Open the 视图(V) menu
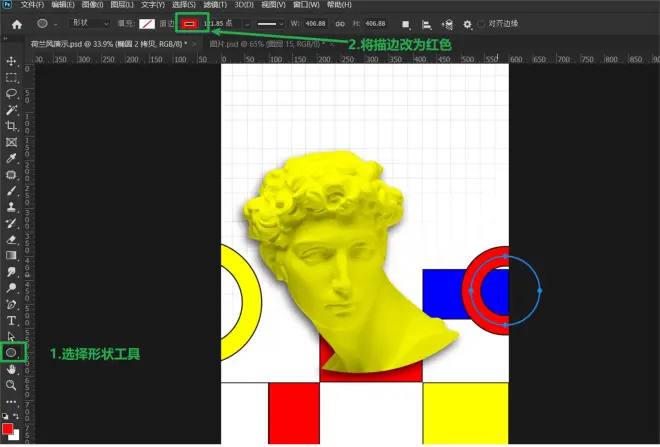660x447 pixels. tap(273, 5)
